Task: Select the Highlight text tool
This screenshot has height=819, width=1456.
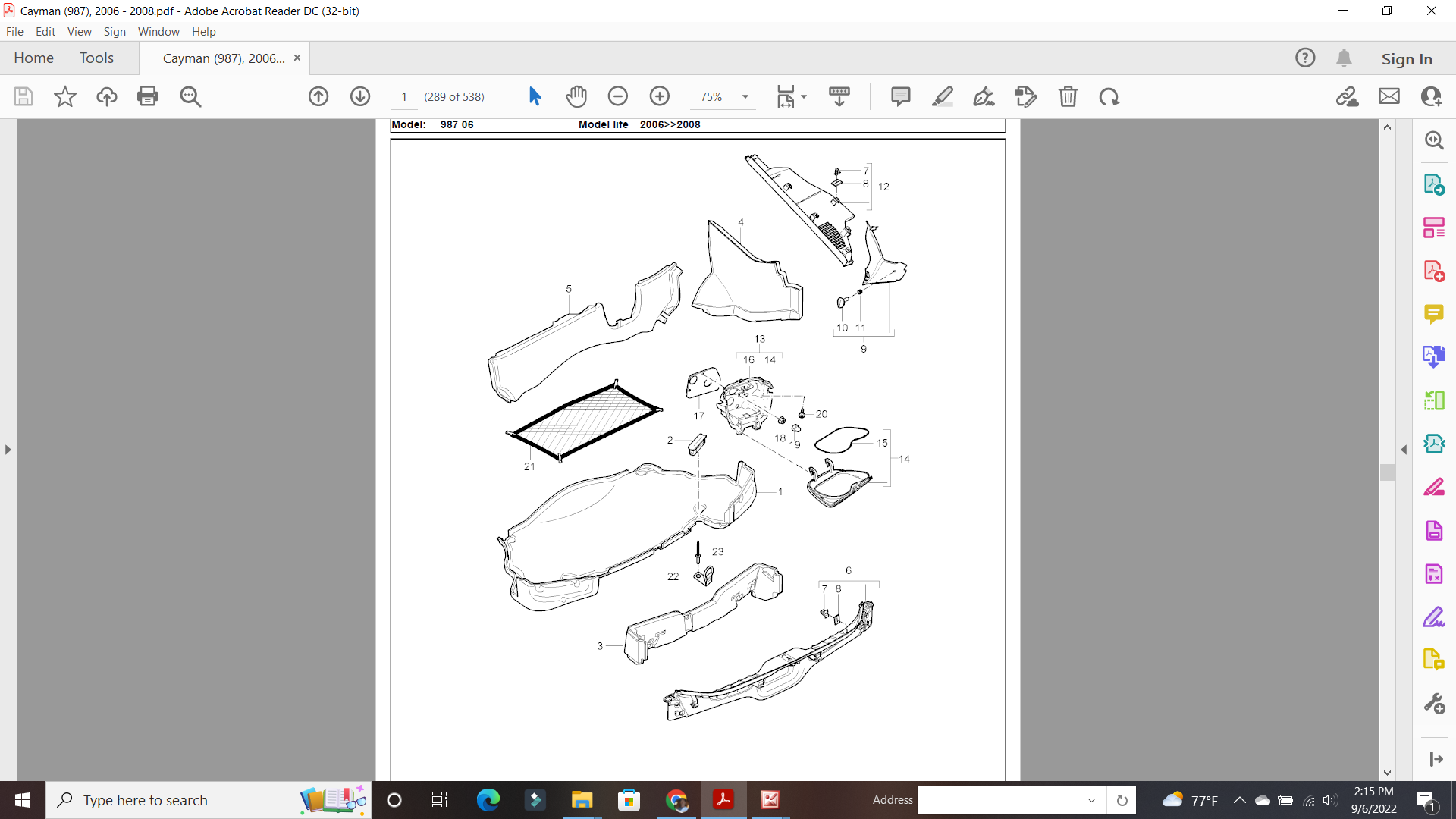Action: tap(942, 96)
